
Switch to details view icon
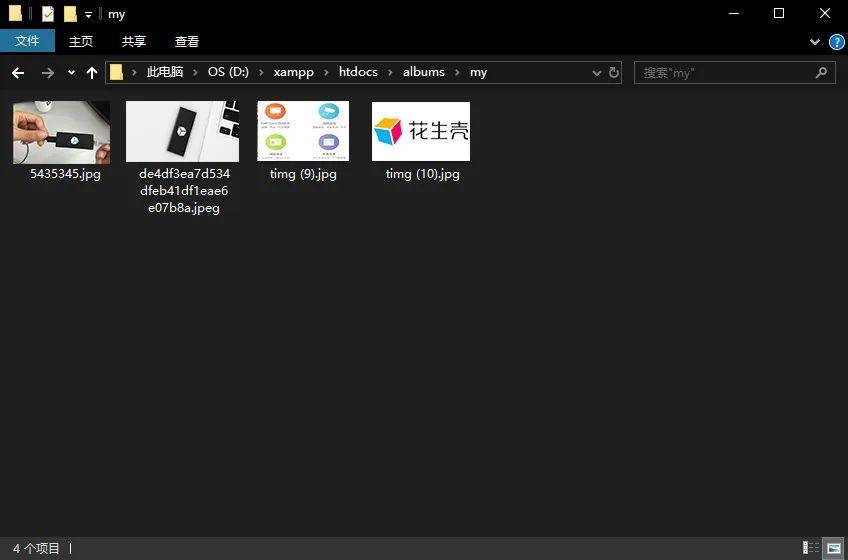coord(811,548)
